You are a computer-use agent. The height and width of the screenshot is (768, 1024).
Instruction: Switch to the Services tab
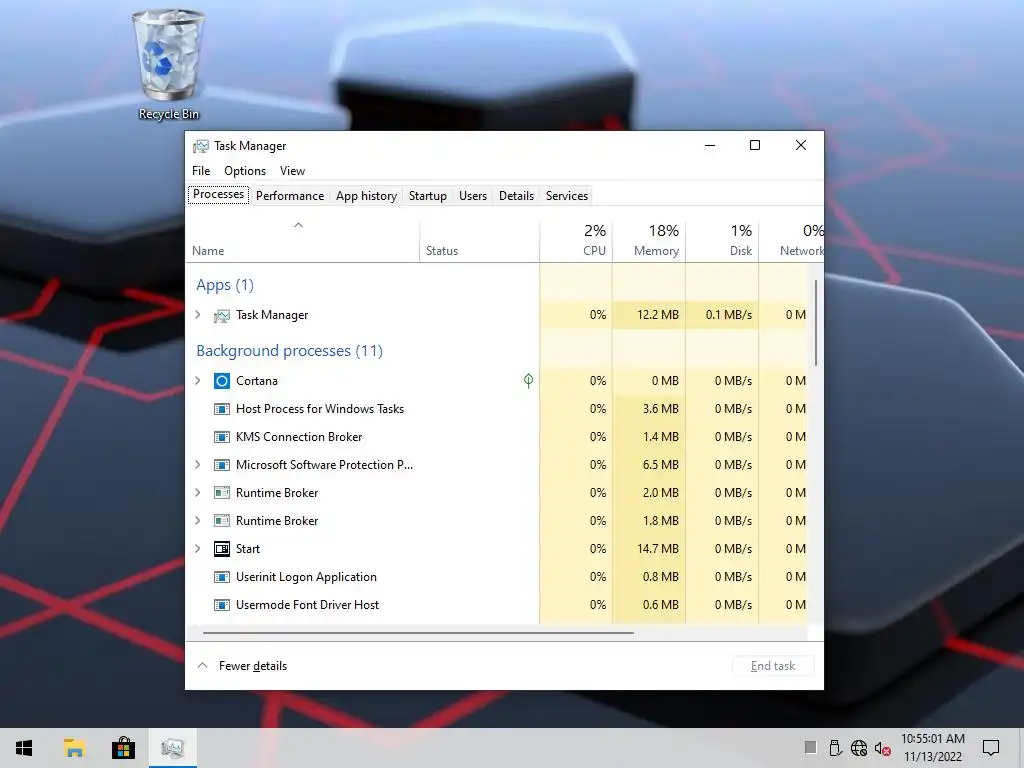(567, 196)
